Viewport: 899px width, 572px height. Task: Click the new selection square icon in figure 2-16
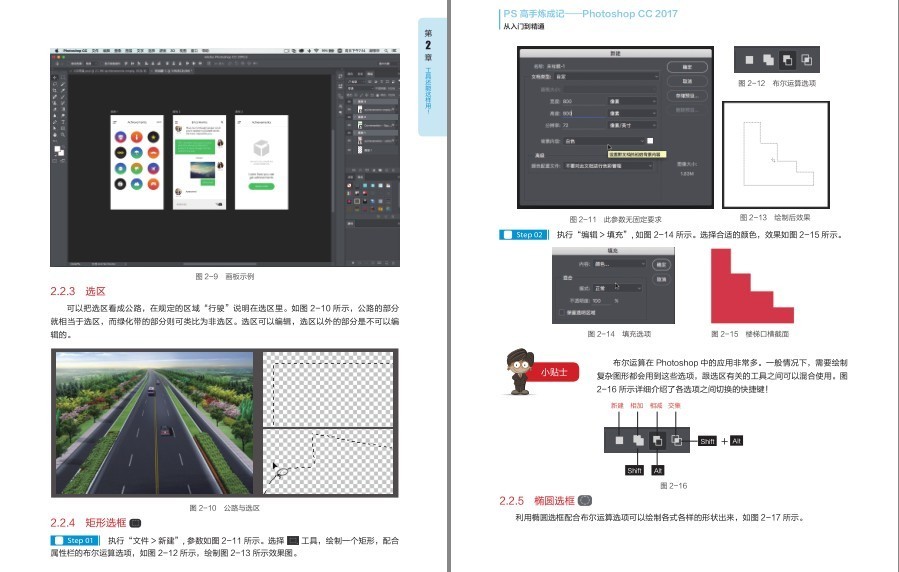[x=619, y=440]
